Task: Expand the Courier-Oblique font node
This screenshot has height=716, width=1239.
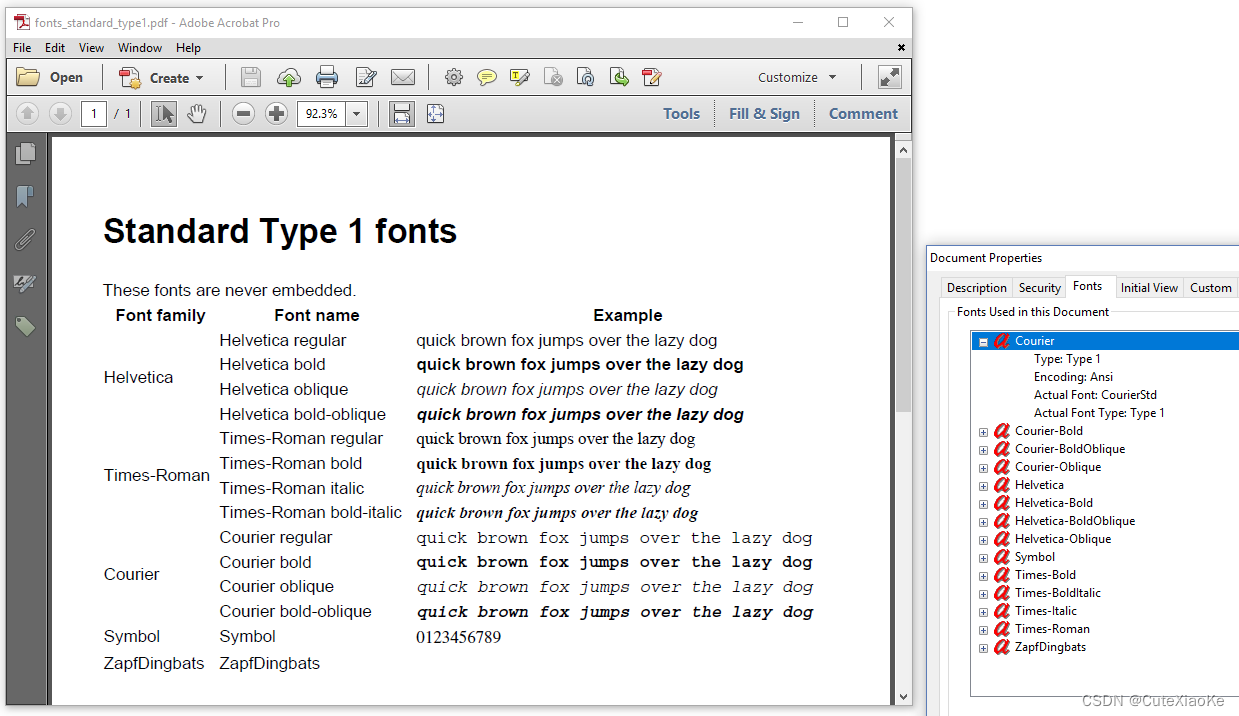Action: tap(983, 468)
